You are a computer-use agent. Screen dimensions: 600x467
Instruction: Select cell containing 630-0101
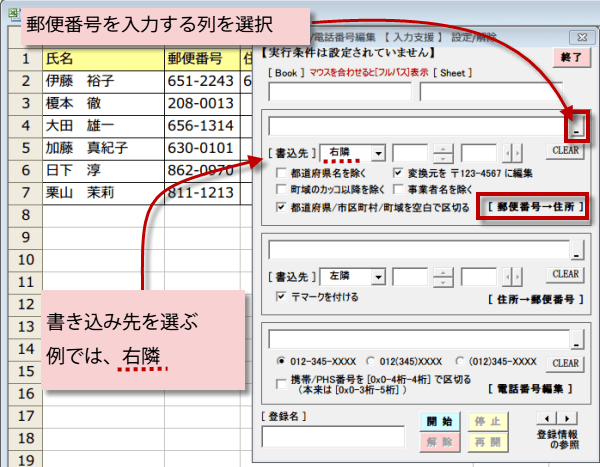pyautogui.click(x=202, y=149)
